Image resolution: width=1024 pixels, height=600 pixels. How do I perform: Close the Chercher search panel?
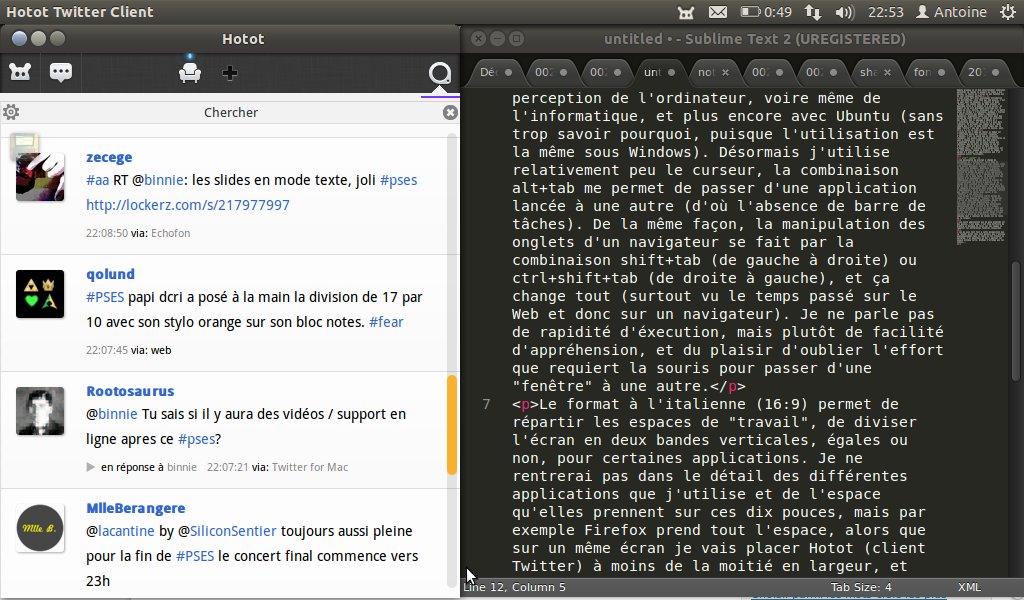click(x=450, y=112)
